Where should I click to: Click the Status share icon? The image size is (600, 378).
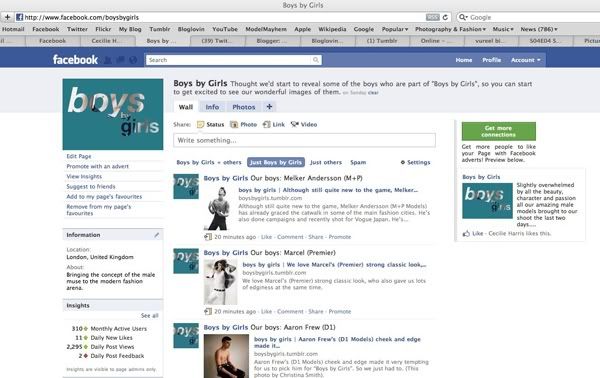[201, 124]
